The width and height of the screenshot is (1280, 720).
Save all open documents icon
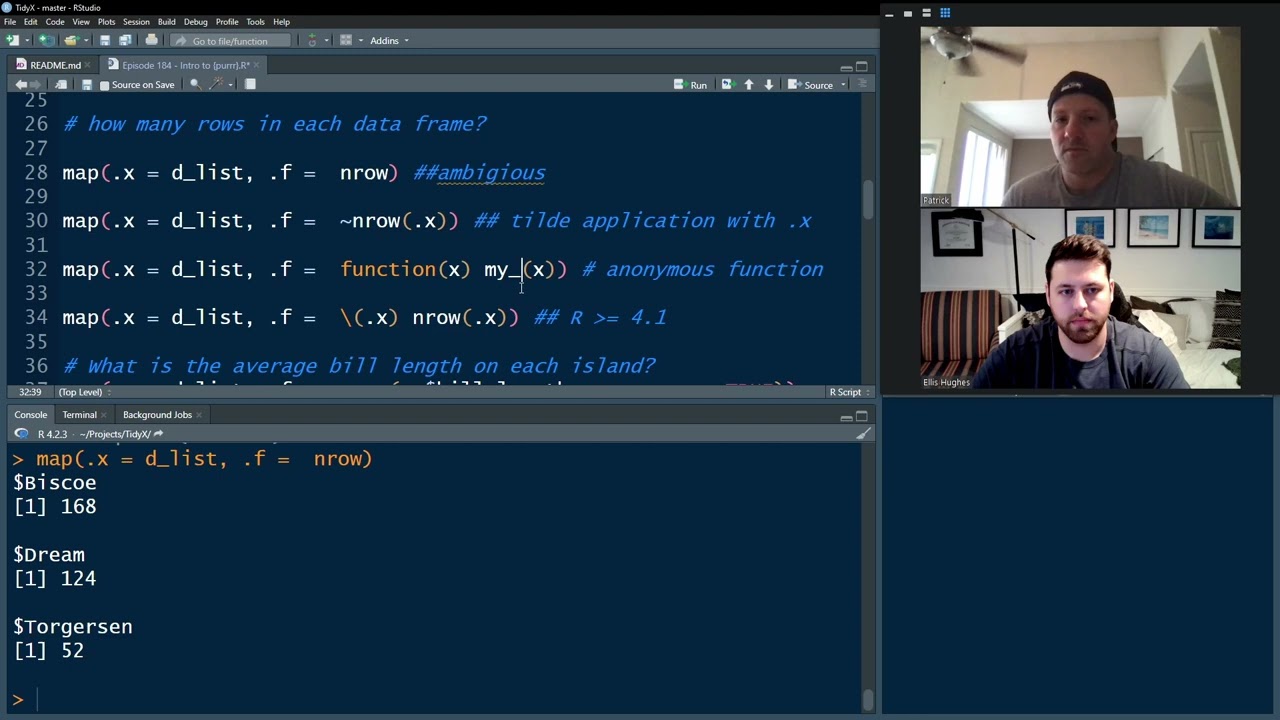point(125,40)
